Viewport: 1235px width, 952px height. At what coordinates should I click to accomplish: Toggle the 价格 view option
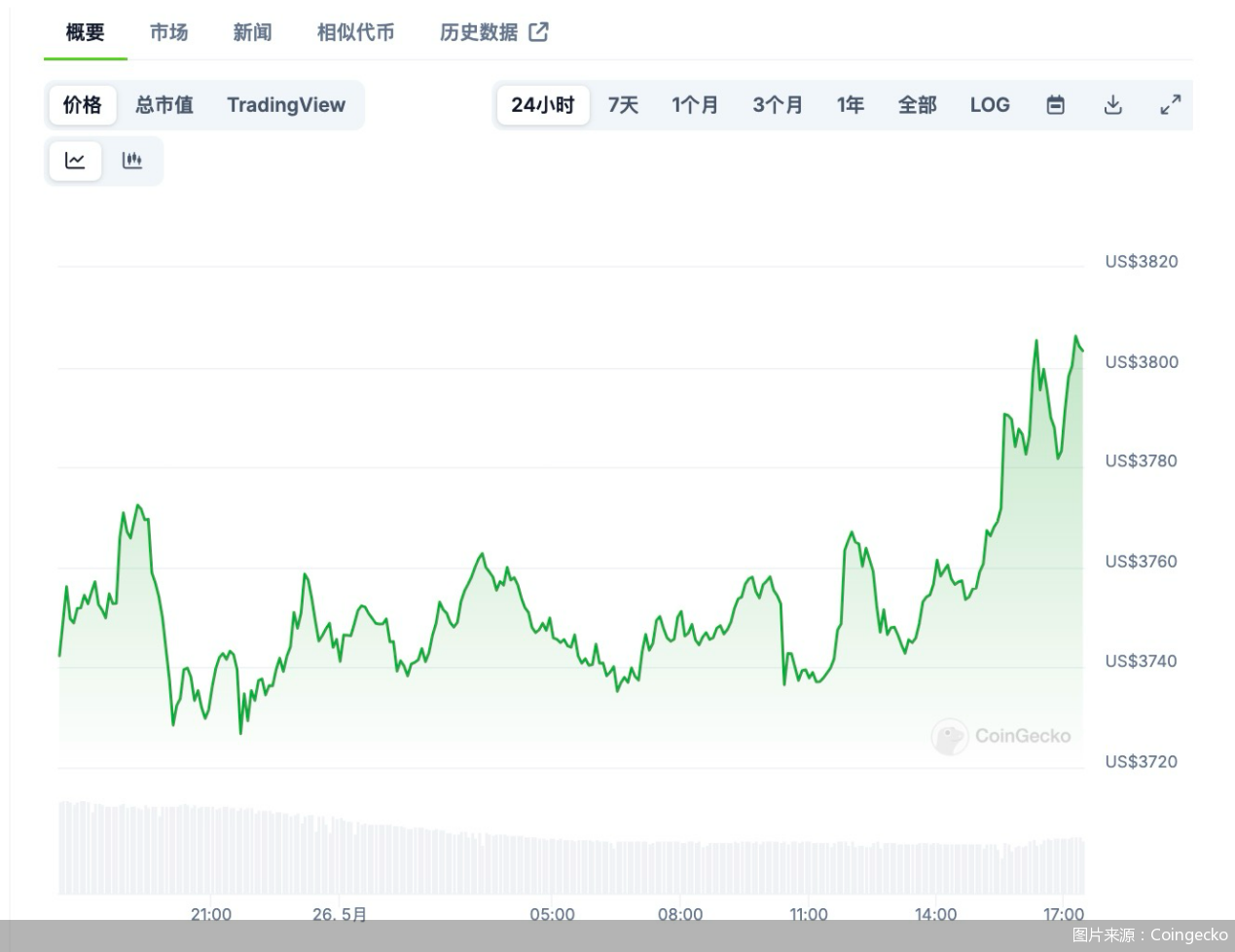pyautogui.click(x=82, y=105)
